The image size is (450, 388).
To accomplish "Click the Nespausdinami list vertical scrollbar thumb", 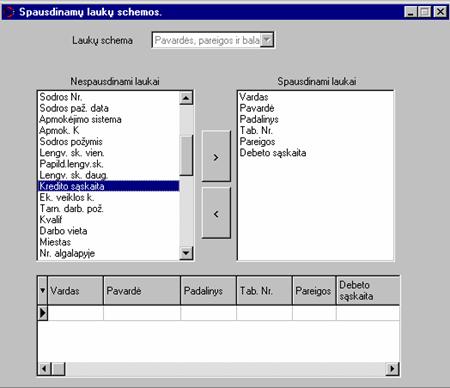I will [x=186, y=155].
